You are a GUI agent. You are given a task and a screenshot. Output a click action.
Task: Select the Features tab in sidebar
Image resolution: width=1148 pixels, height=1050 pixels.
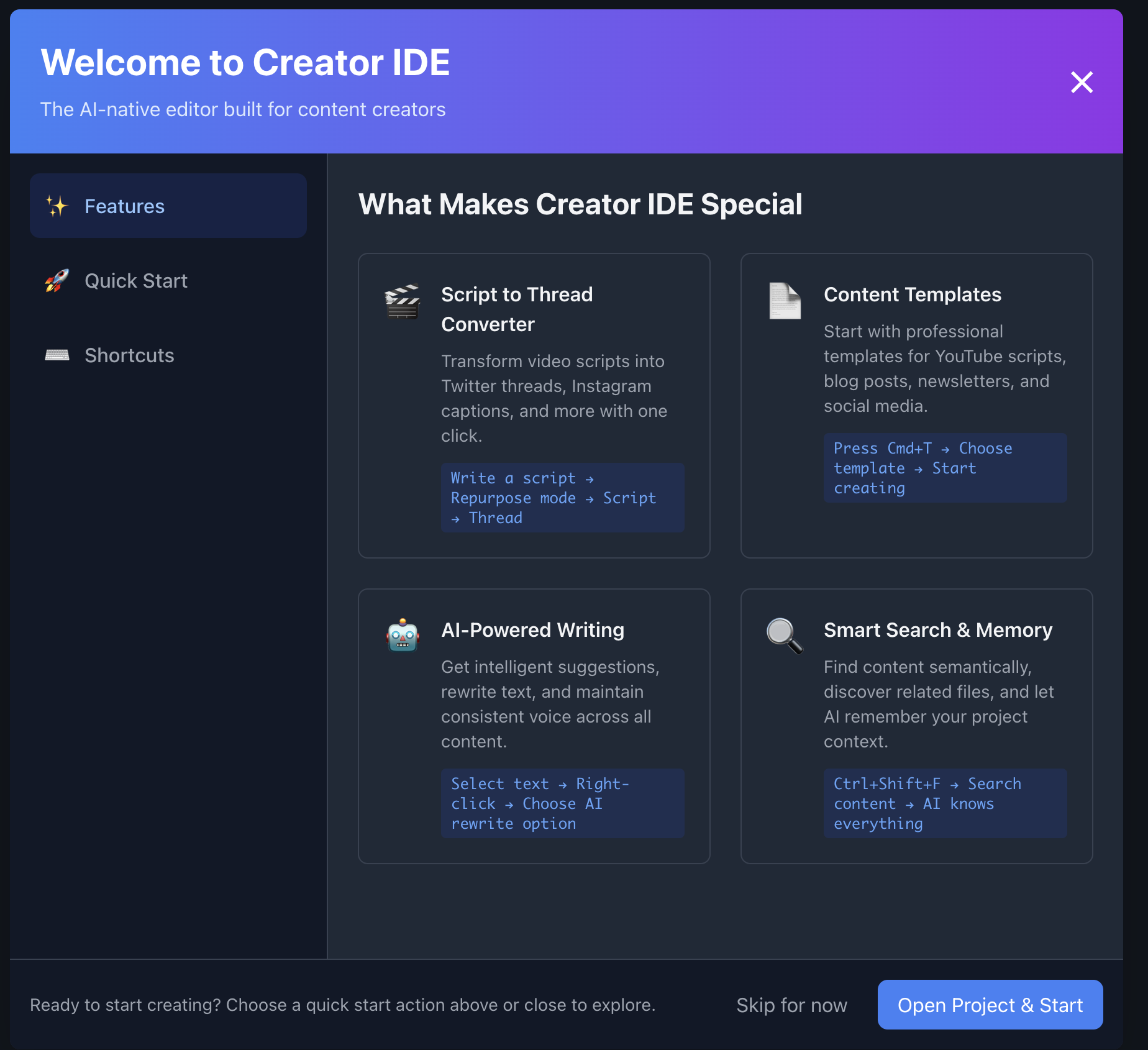point(168,206)
